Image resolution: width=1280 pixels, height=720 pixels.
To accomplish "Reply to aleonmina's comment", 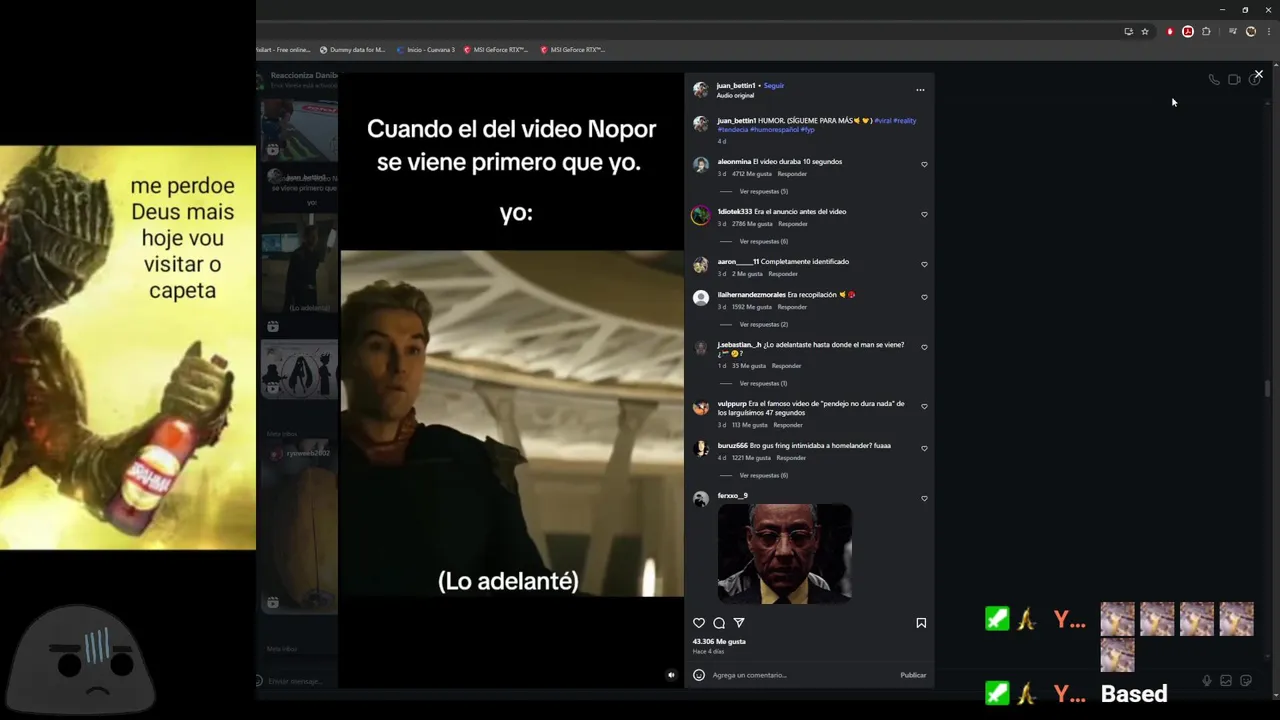I will click(792, 174).
